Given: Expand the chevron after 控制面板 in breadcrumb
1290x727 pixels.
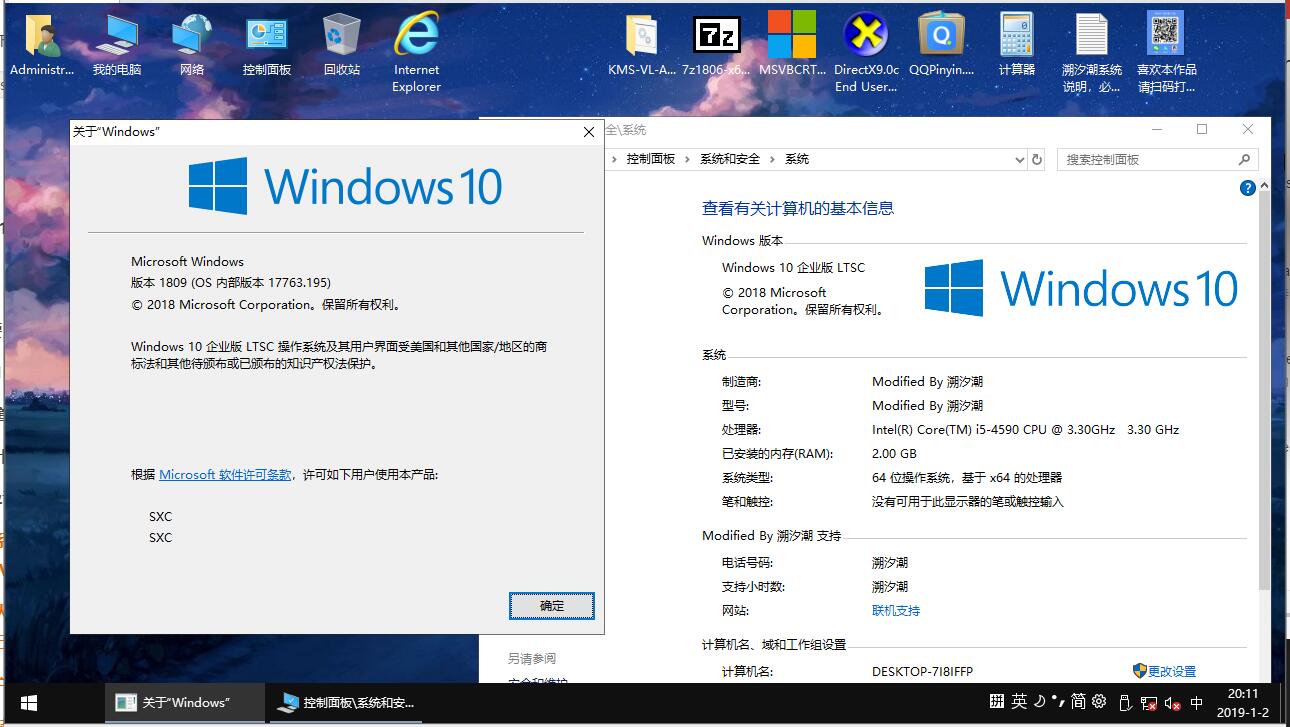Looking at the screenshot, I should point(688,160).
